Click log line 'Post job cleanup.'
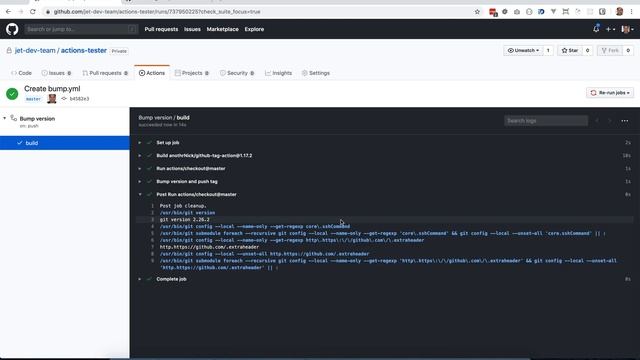This screenshot has height=360, width=640. pyautogui.click(x=183, y=206)
